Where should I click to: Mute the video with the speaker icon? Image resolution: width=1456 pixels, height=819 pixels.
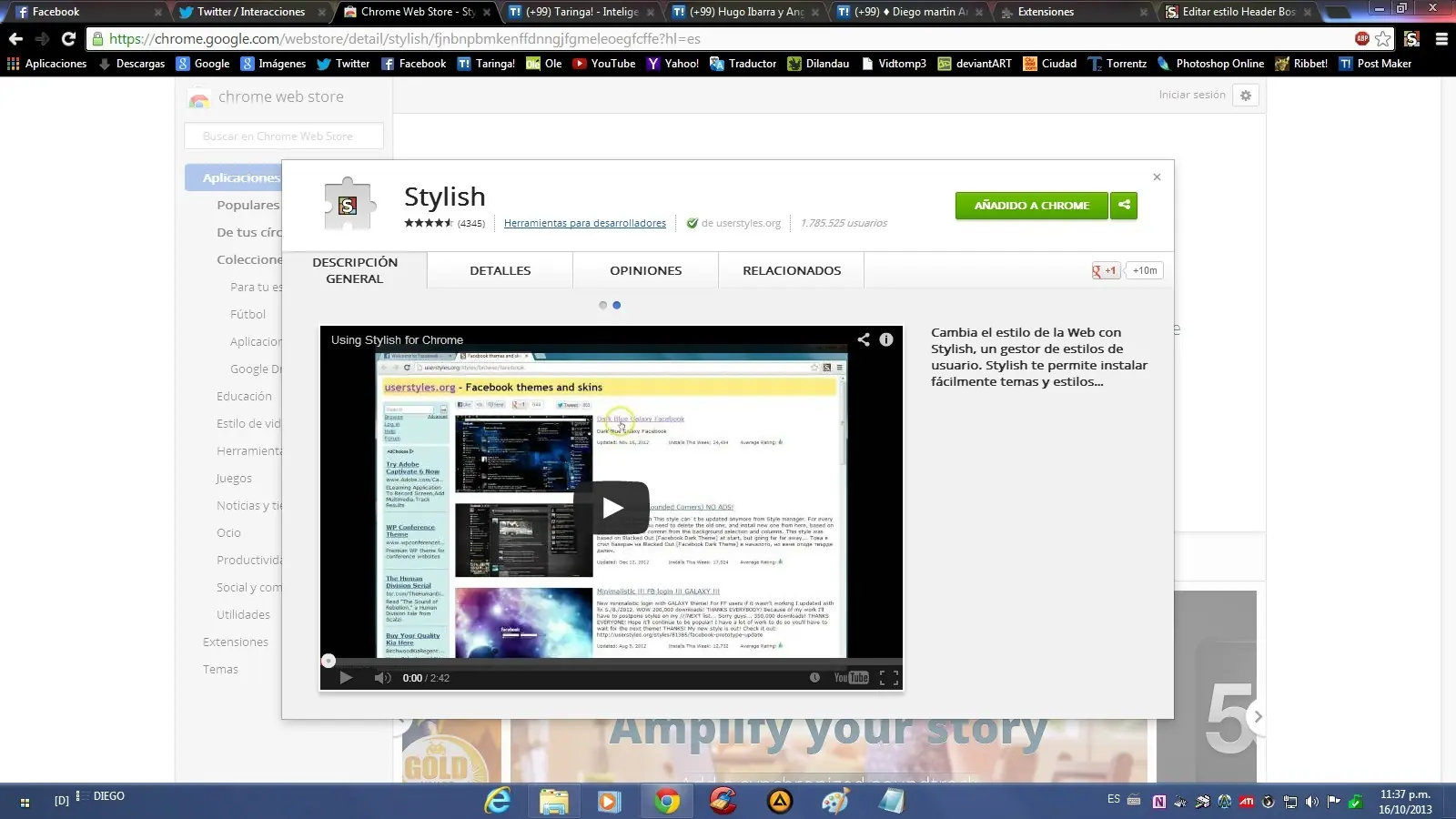point(382,678)
